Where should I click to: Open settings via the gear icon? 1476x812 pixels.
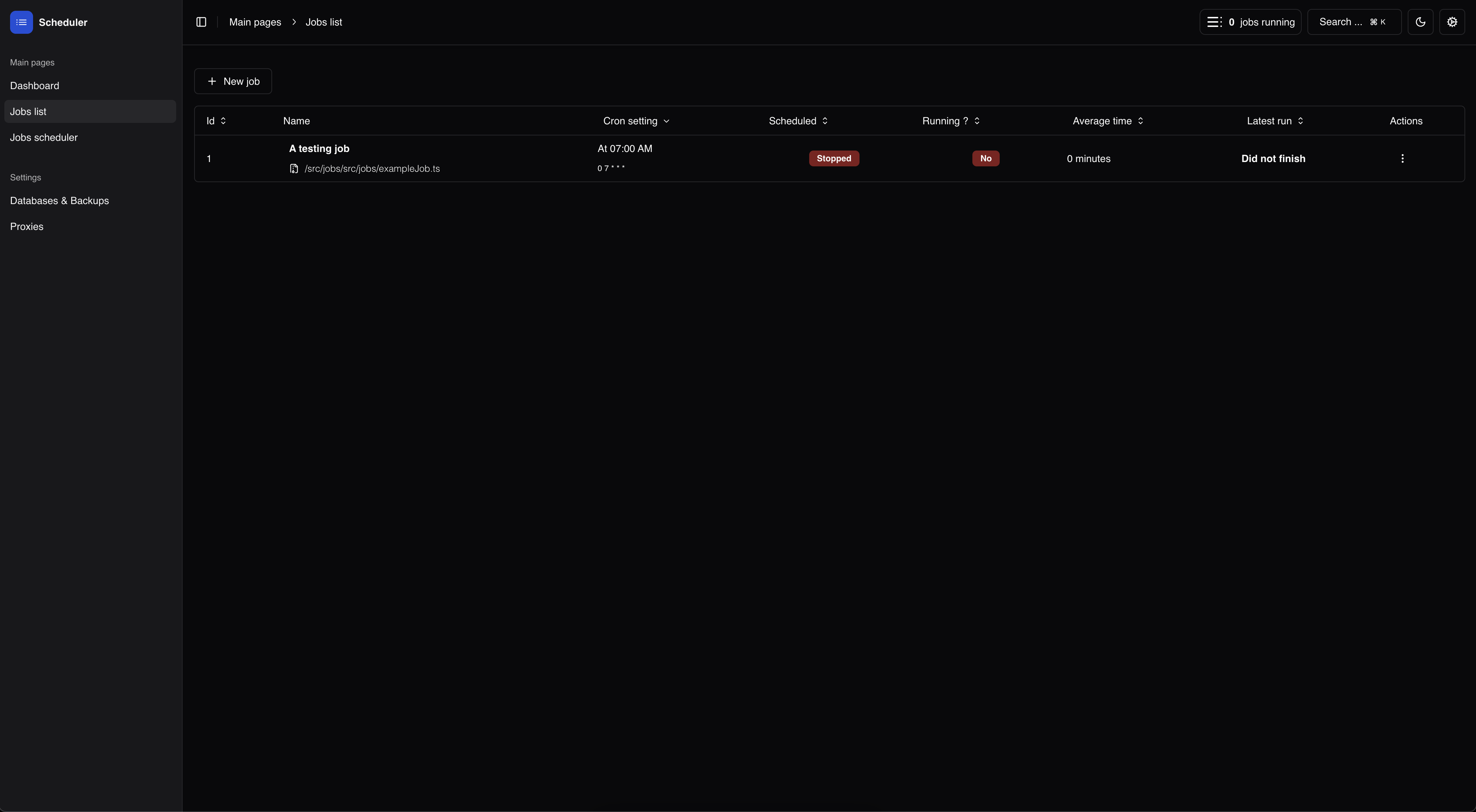pyautogui.click(x=1451, y=22)
